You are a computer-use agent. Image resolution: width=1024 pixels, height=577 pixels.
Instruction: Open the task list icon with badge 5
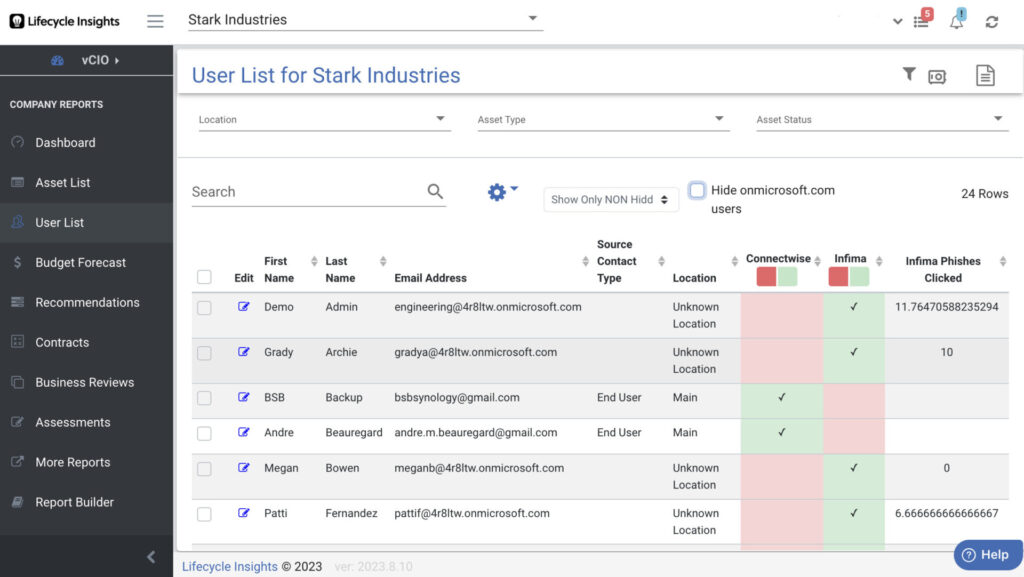922,20
